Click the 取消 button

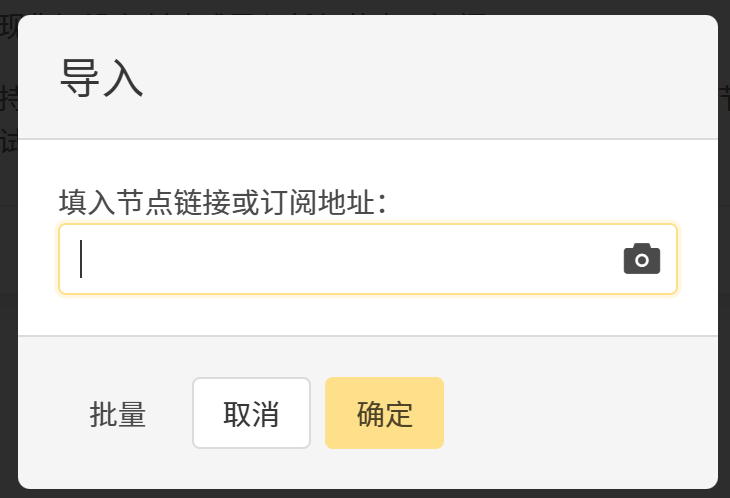[251, 413]
